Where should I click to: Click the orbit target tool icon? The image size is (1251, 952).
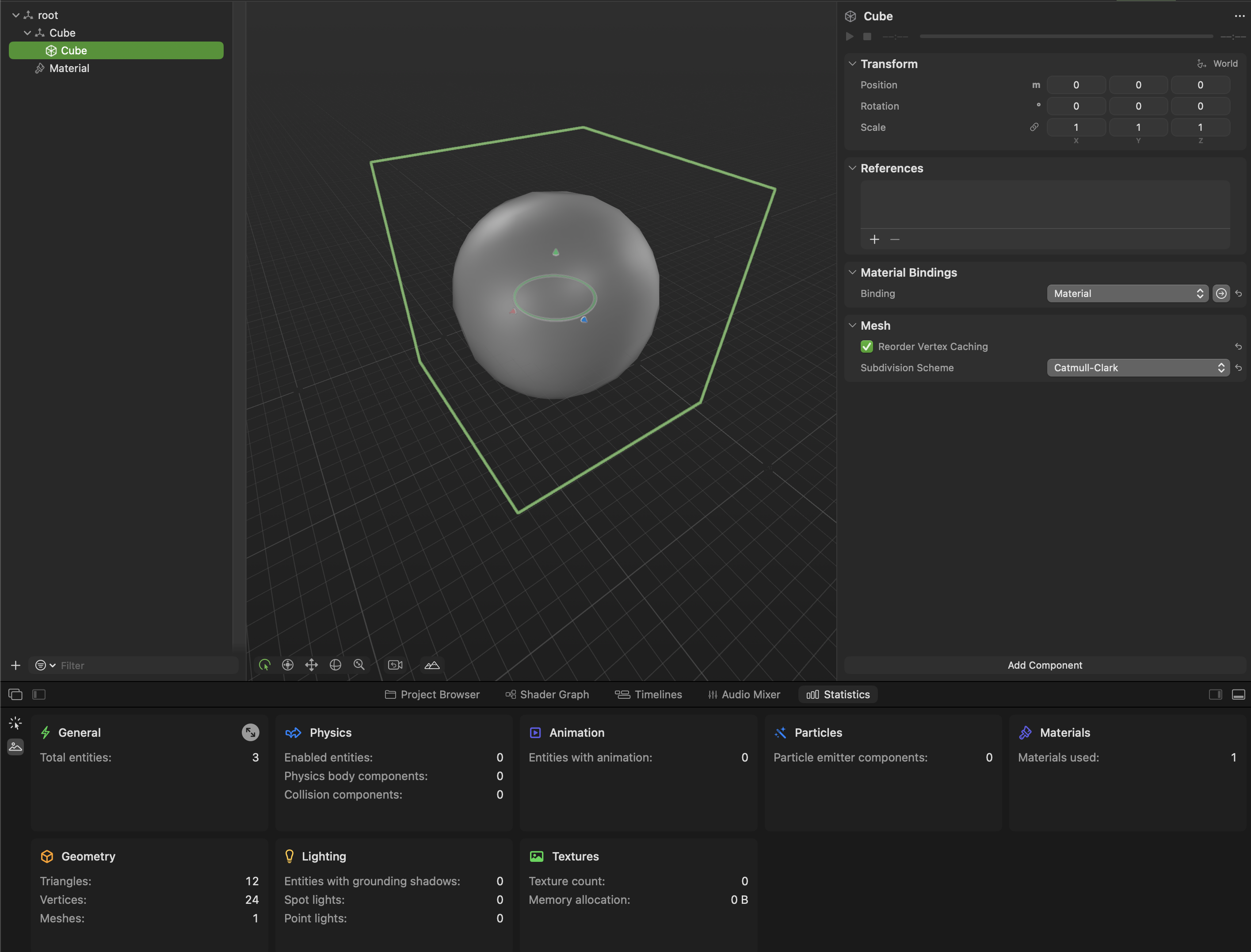[x=288, y=665]
